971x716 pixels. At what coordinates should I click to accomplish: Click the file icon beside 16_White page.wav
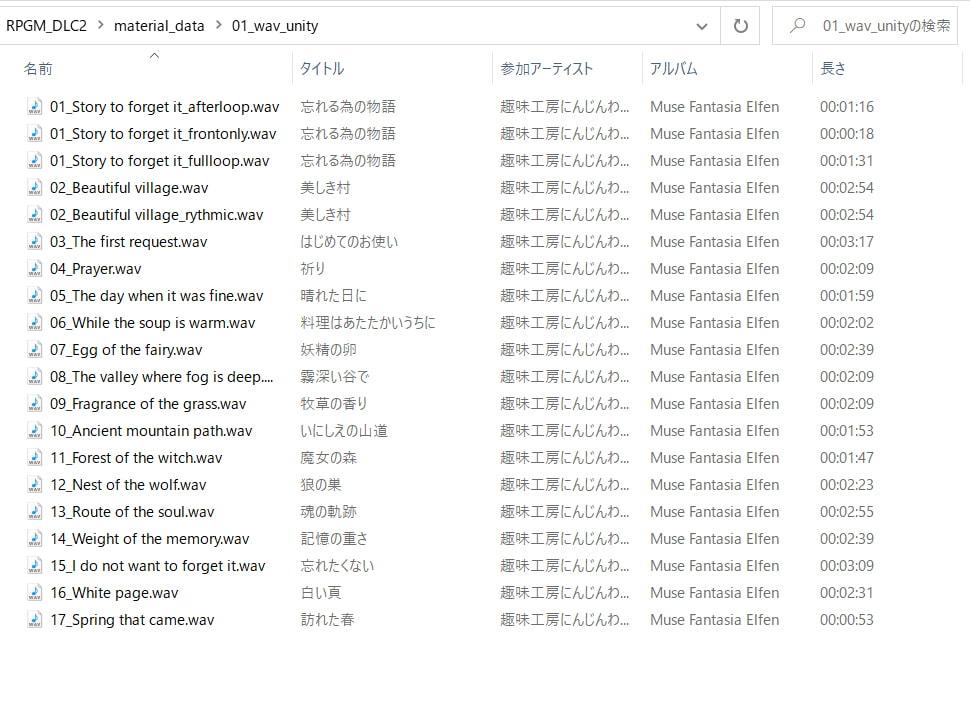coord(34,593)
